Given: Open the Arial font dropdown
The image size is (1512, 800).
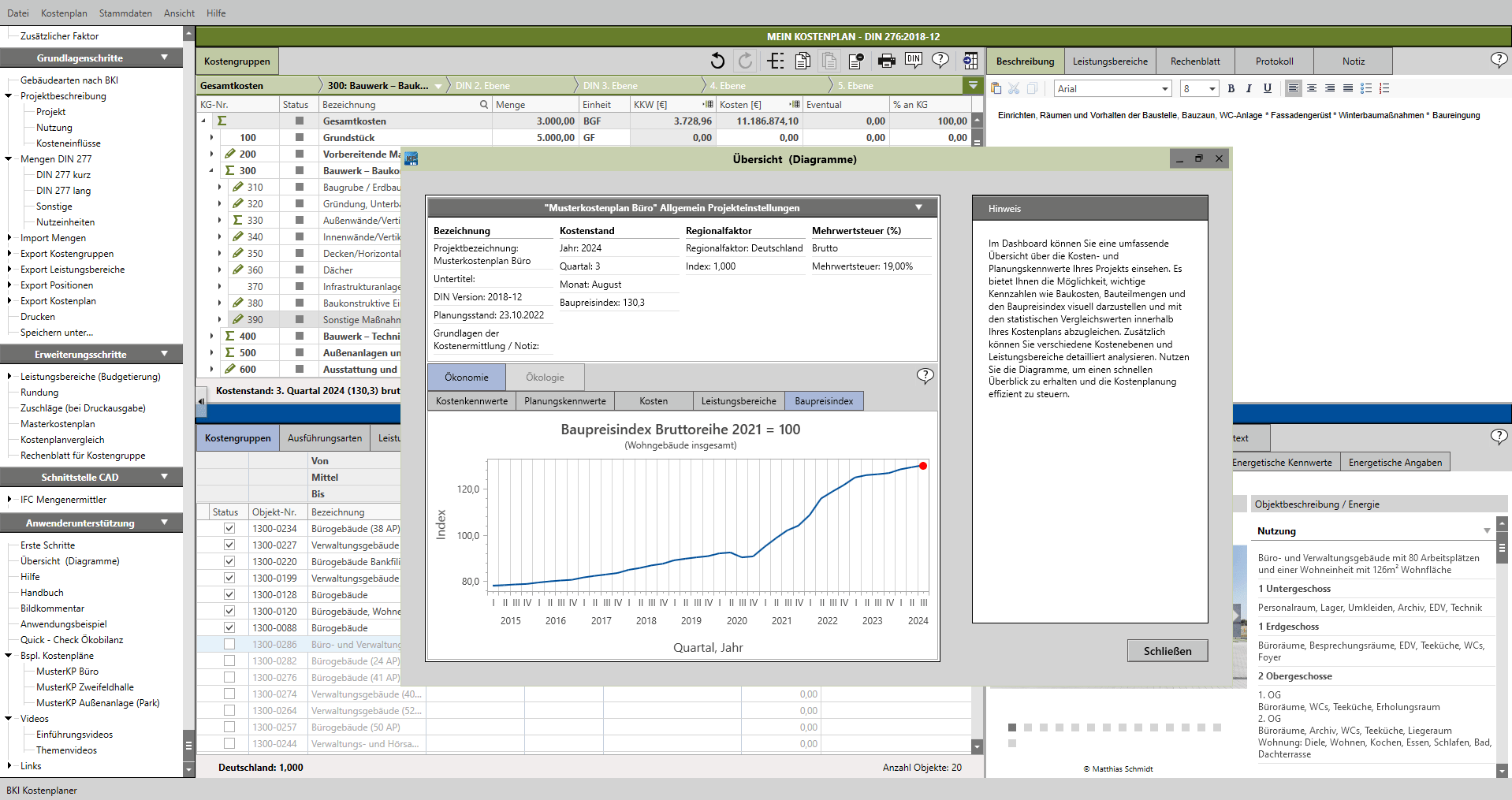Looking at the screenshot, I should pos(1164,89).
